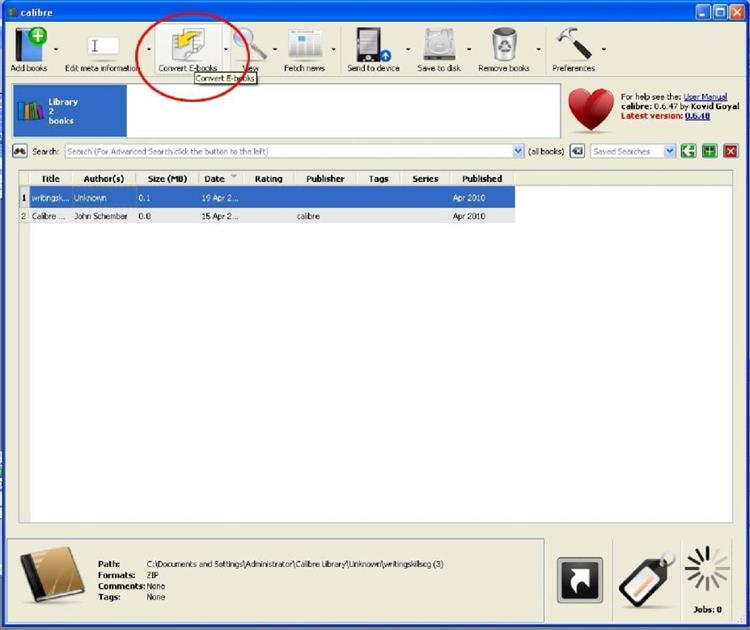Image resolution: width=750 pixels, height=630 pixels.
Task: Minimize the calibre window
Action: click(702, 11)
